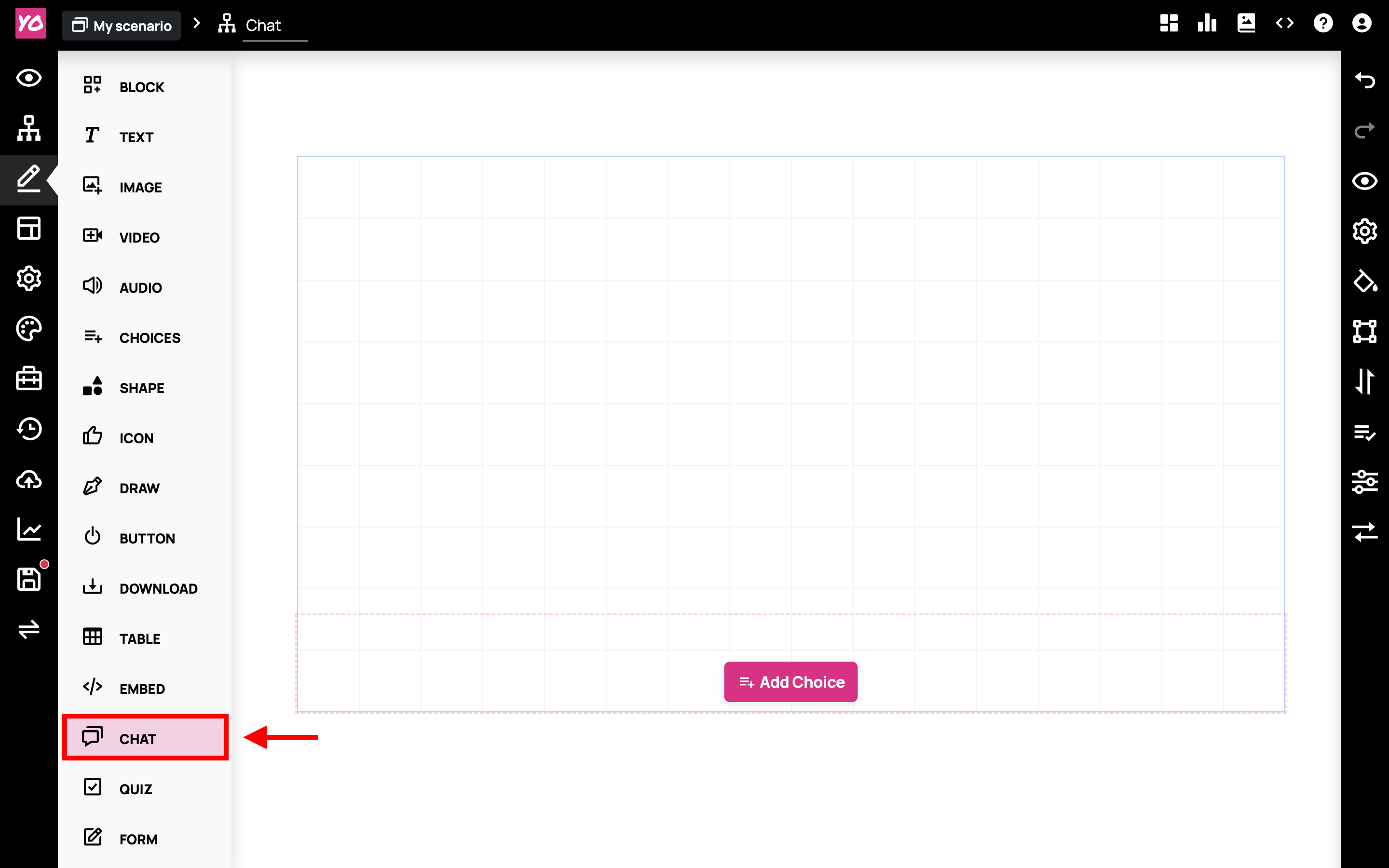Open the paint bucket fill tool
Screen dimensions: 1389x868
click(1364, 281)
